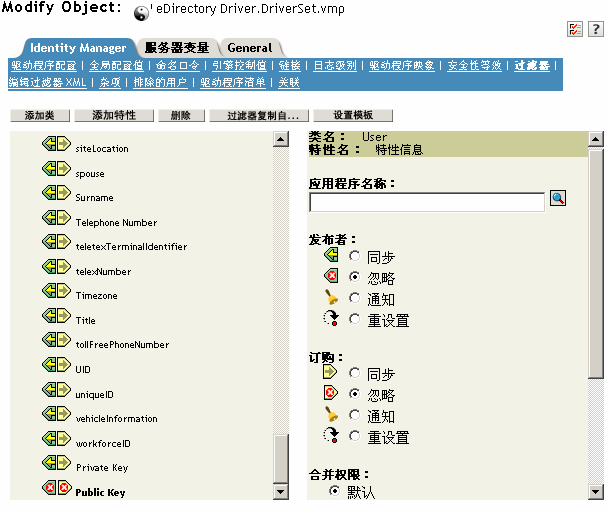Select publisher 忽略 radio button
Viewport: 608px width, 512px height.
tap(354, 277)
